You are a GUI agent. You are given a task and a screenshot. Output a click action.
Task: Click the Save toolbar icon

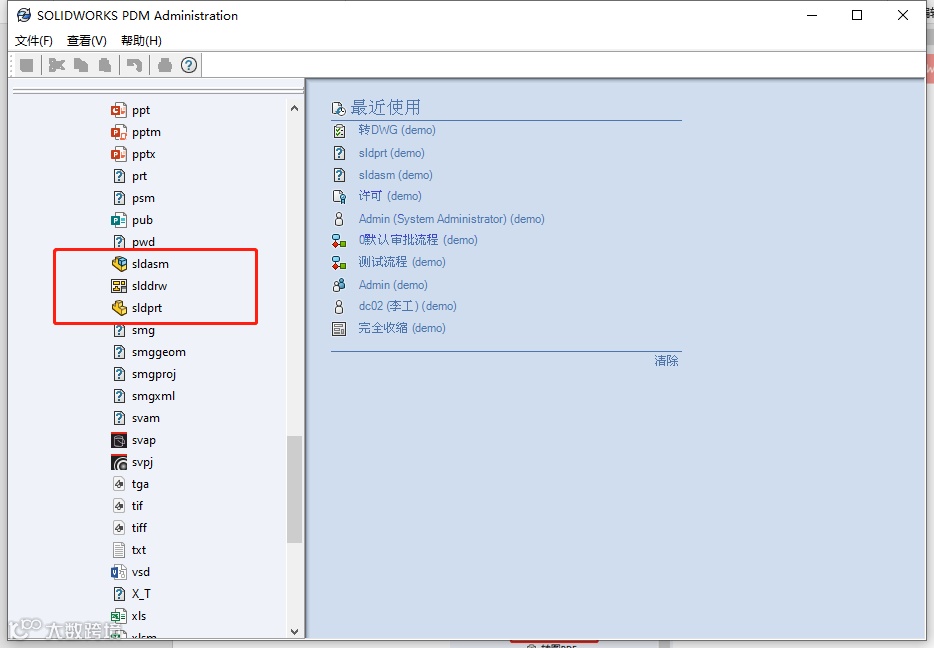(x=27, y=65)
